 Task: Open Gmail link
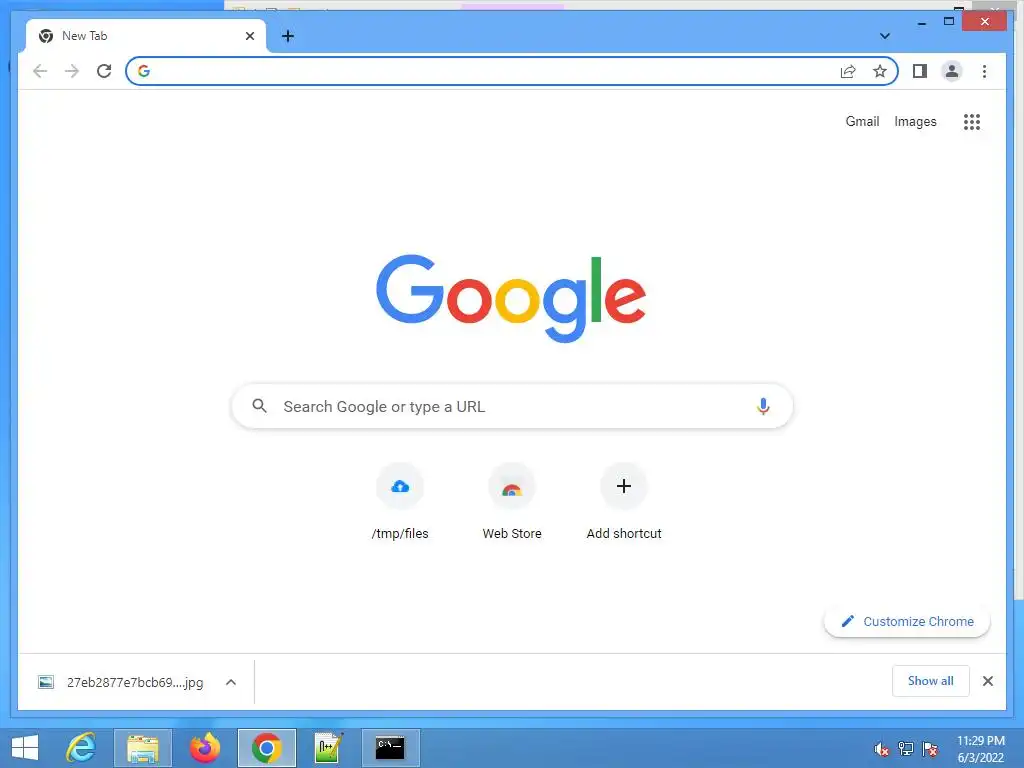(862, 121)
